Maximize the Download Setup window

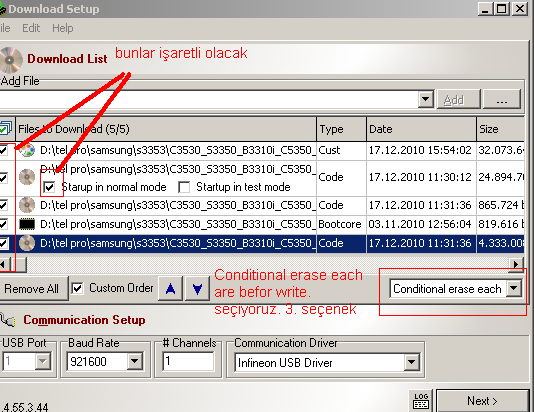pyautogui.click(x=502, y=9)
